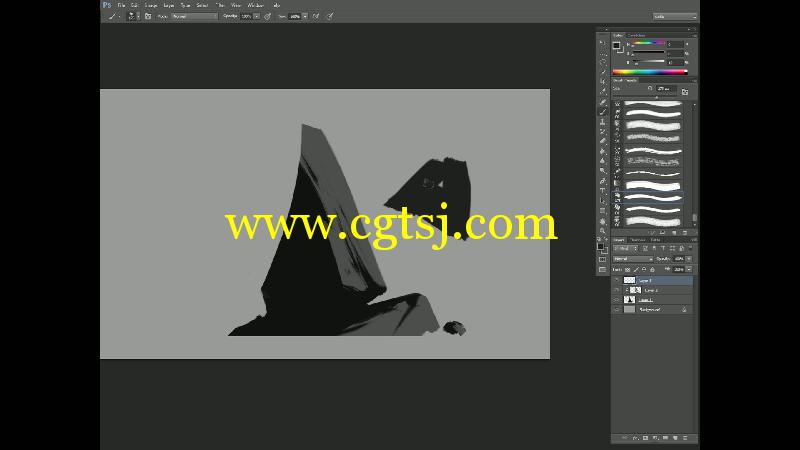
Task: Toggle the Brush panel from options bar
Action: tap(148, 16)
